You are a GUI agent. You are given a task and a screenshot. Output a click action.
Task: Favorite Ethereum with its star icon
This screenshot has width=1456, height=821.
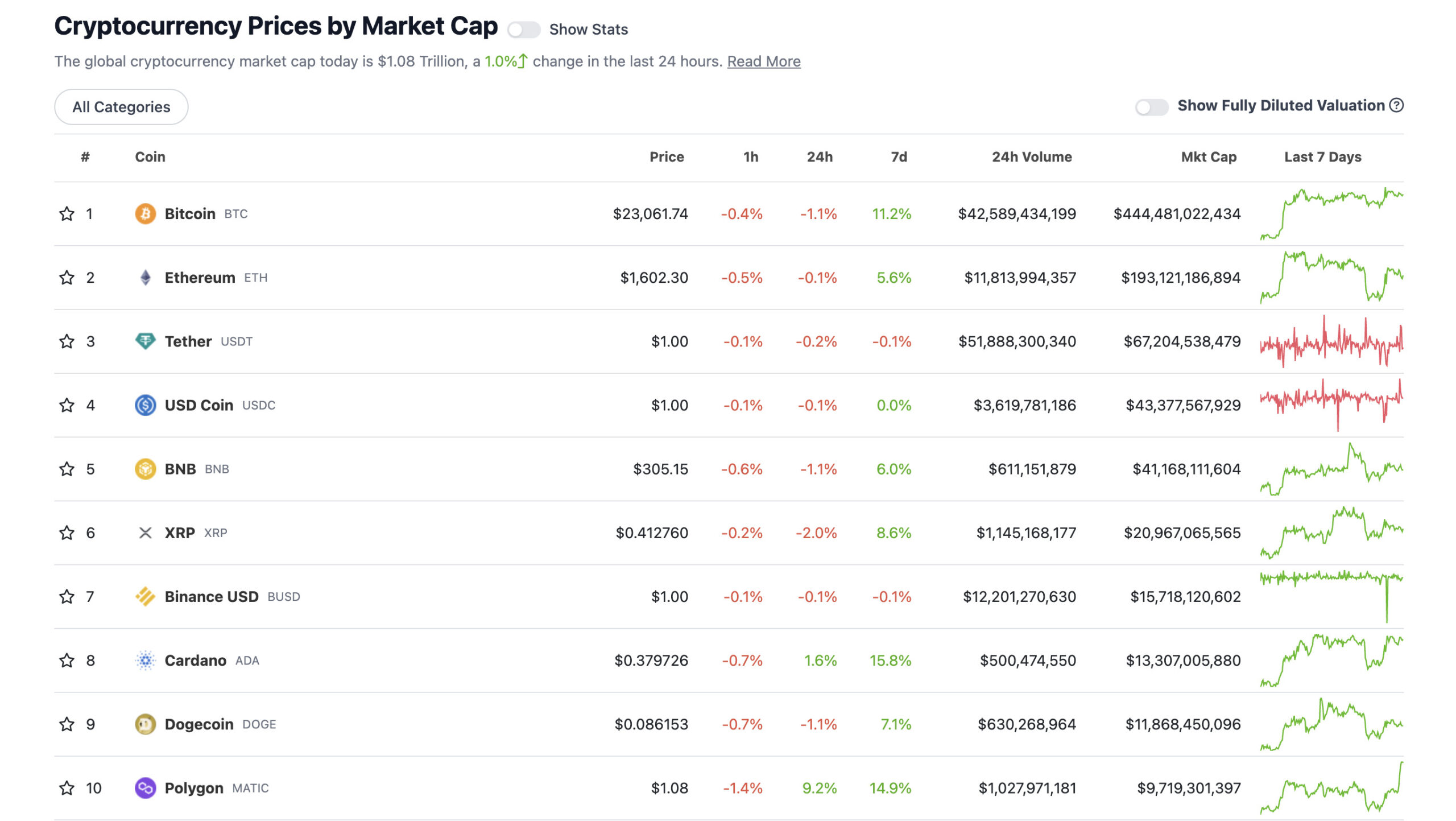pyautogui.click(x=67, y=278)
